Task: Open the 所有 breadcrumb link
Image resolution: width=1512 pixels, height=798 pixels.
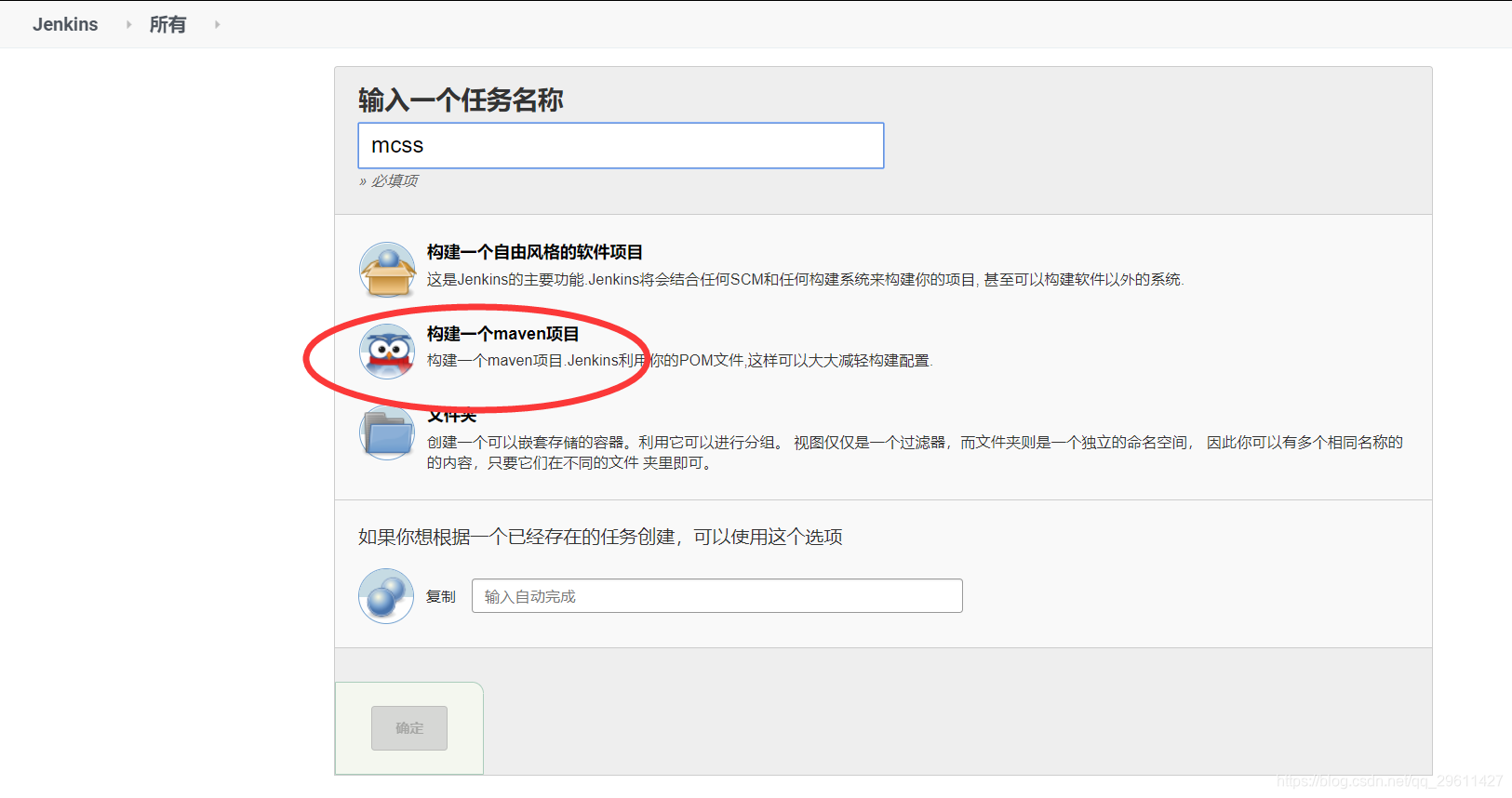Action: [x=167, y=24]
